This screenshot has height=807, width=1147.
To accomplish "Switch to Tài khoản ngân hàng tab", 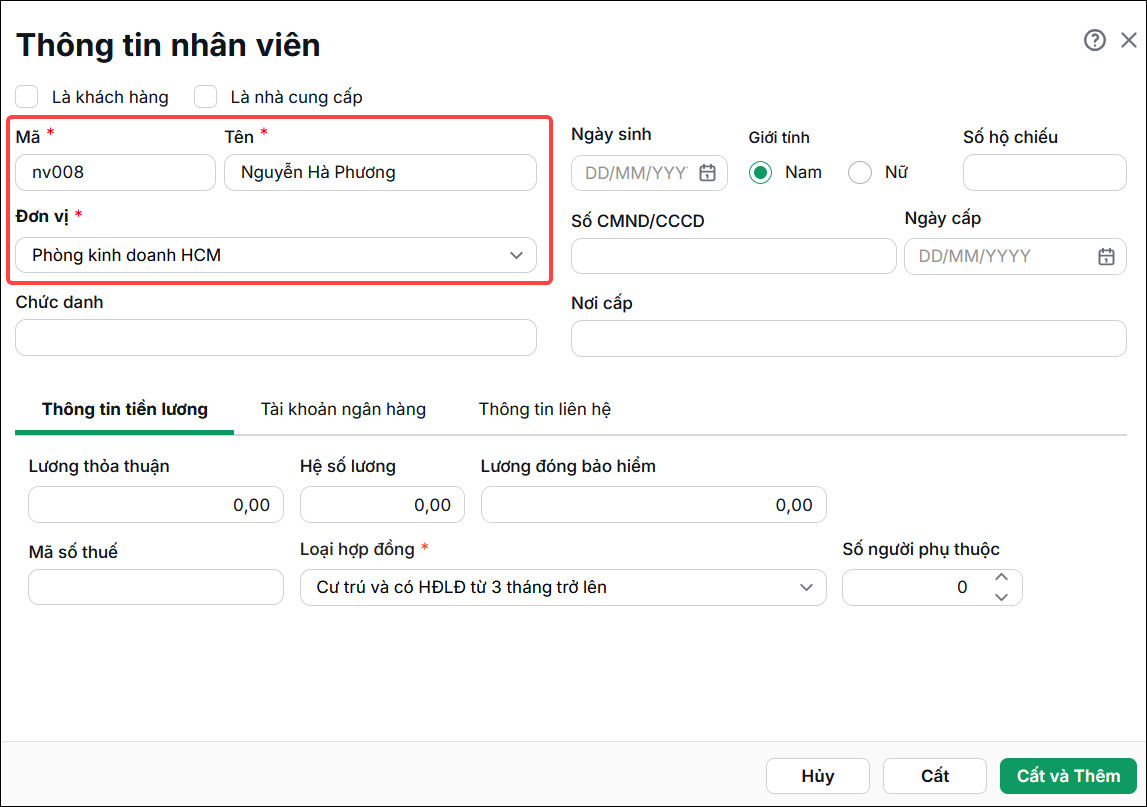I will pos(343,409).
